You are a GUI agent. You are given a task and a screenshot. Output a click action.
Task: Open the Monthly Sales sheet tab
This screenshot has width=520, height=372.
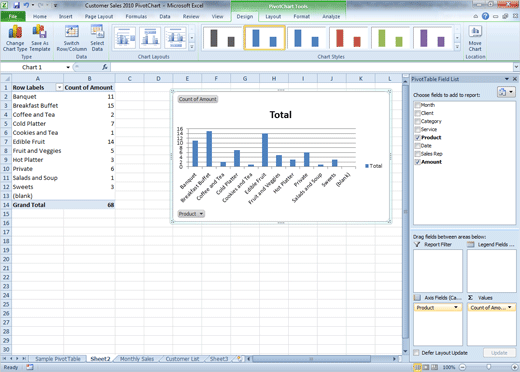[137, 359]
